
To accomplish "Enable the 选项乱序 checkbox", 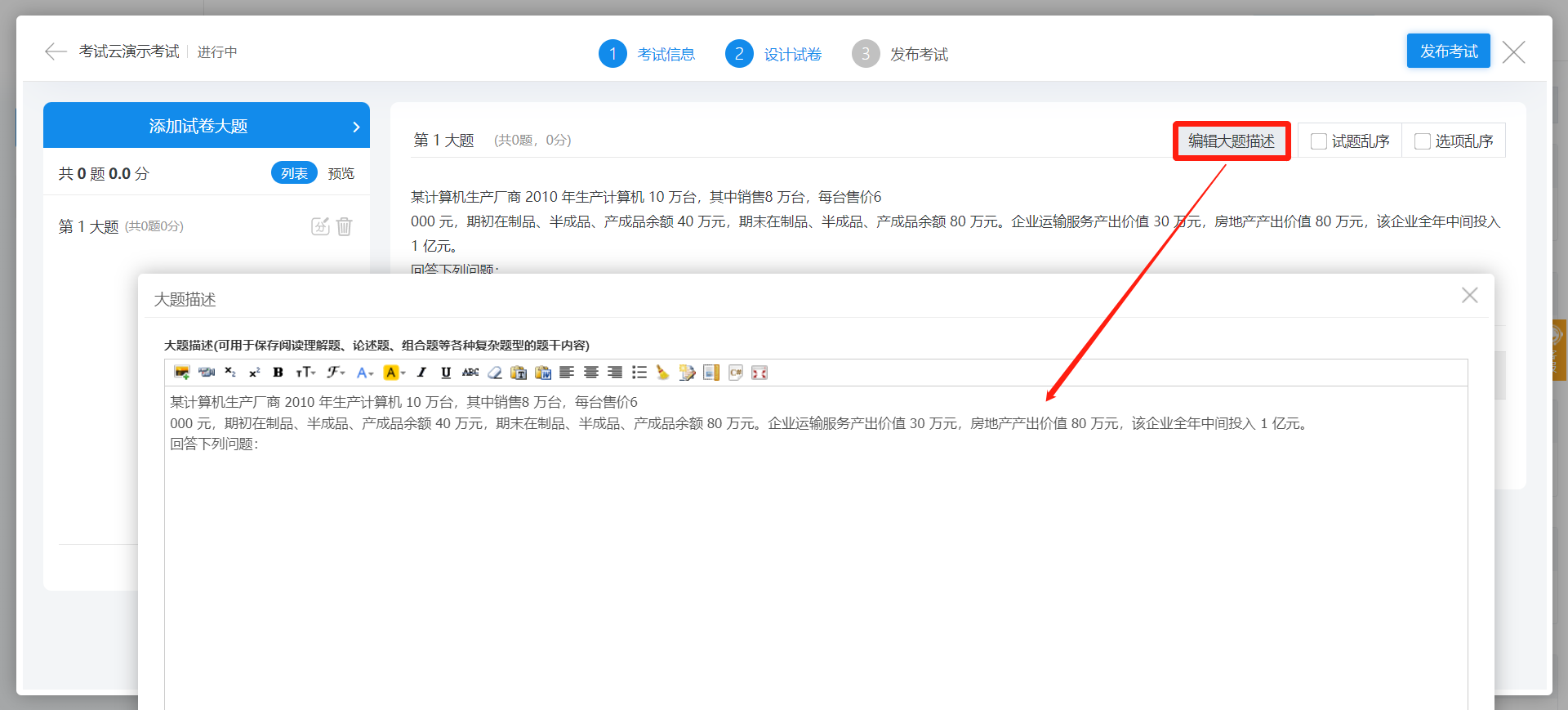I will 1423,141.
